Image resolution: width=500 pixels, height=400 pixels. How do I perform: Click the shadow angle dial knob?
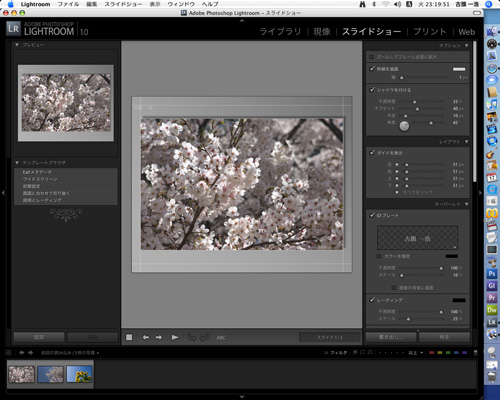pyautogui.click(x=404, y=126)
